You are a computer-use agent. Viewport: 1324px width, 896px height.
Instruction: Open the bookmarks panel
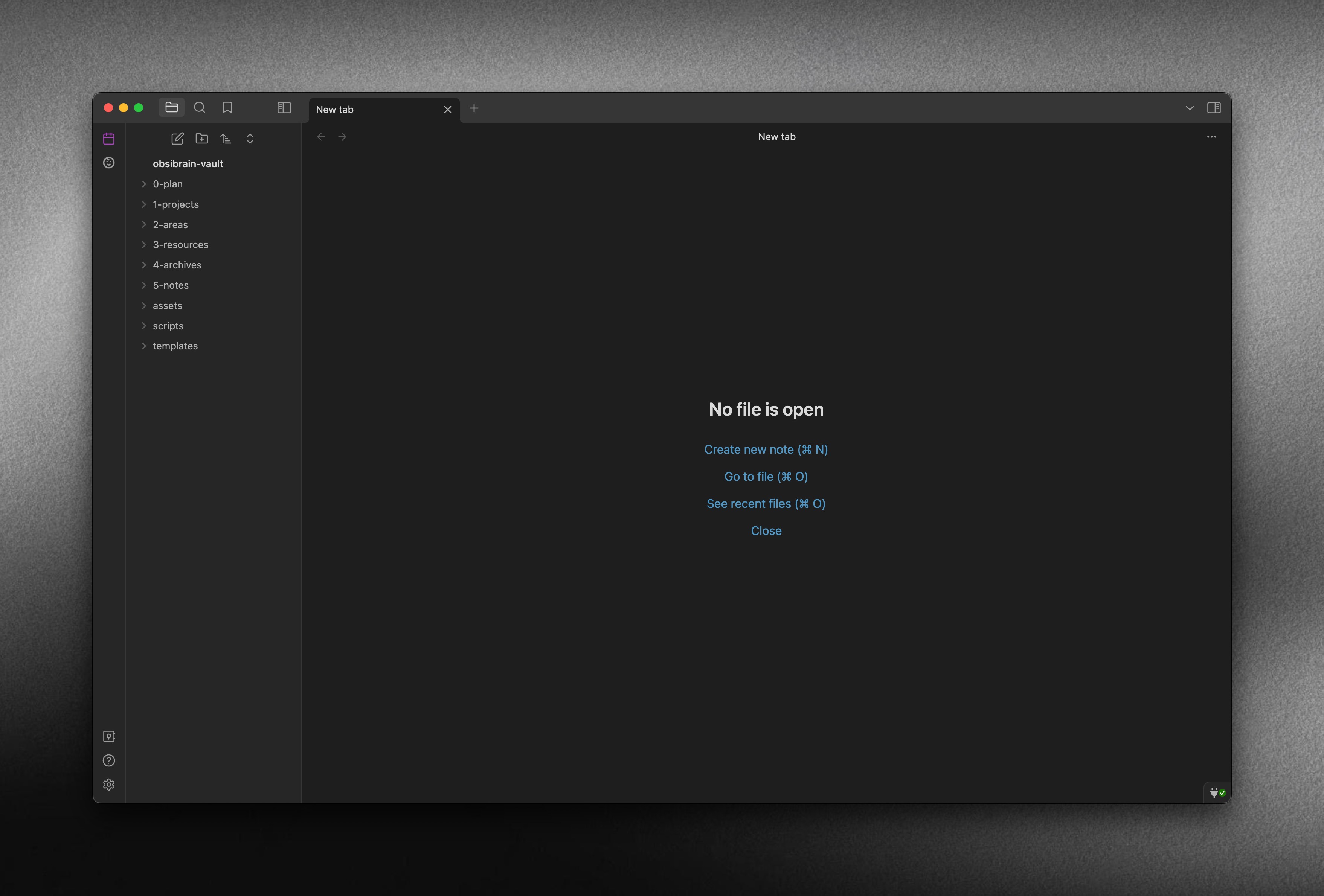tap(227, 108)
